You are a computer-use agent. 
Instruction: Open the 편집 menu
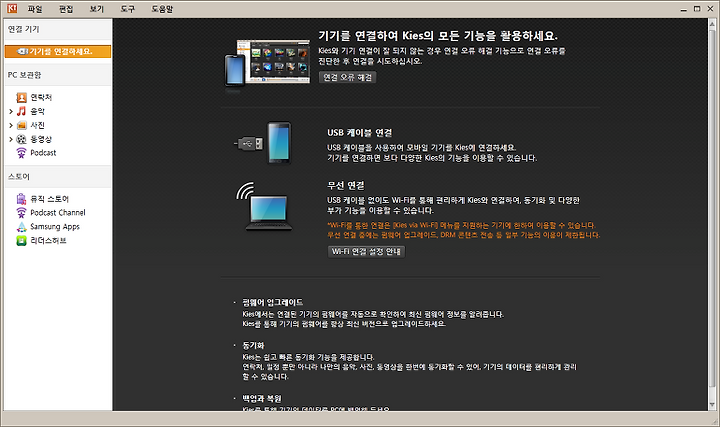(66, 9)
